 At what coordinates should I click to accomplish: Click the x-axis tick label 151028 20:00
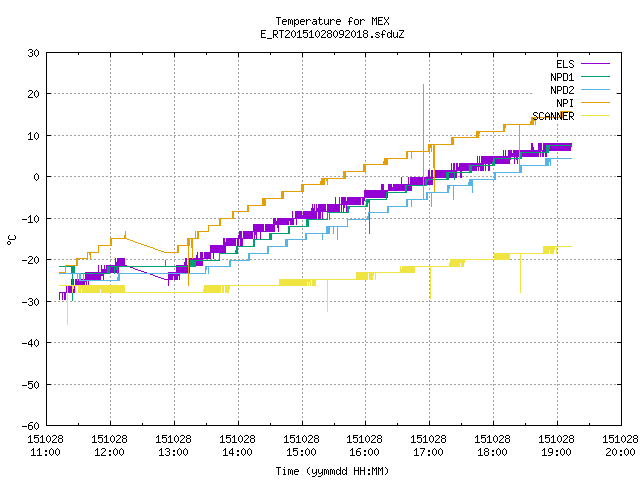click(x=620, y=446)
